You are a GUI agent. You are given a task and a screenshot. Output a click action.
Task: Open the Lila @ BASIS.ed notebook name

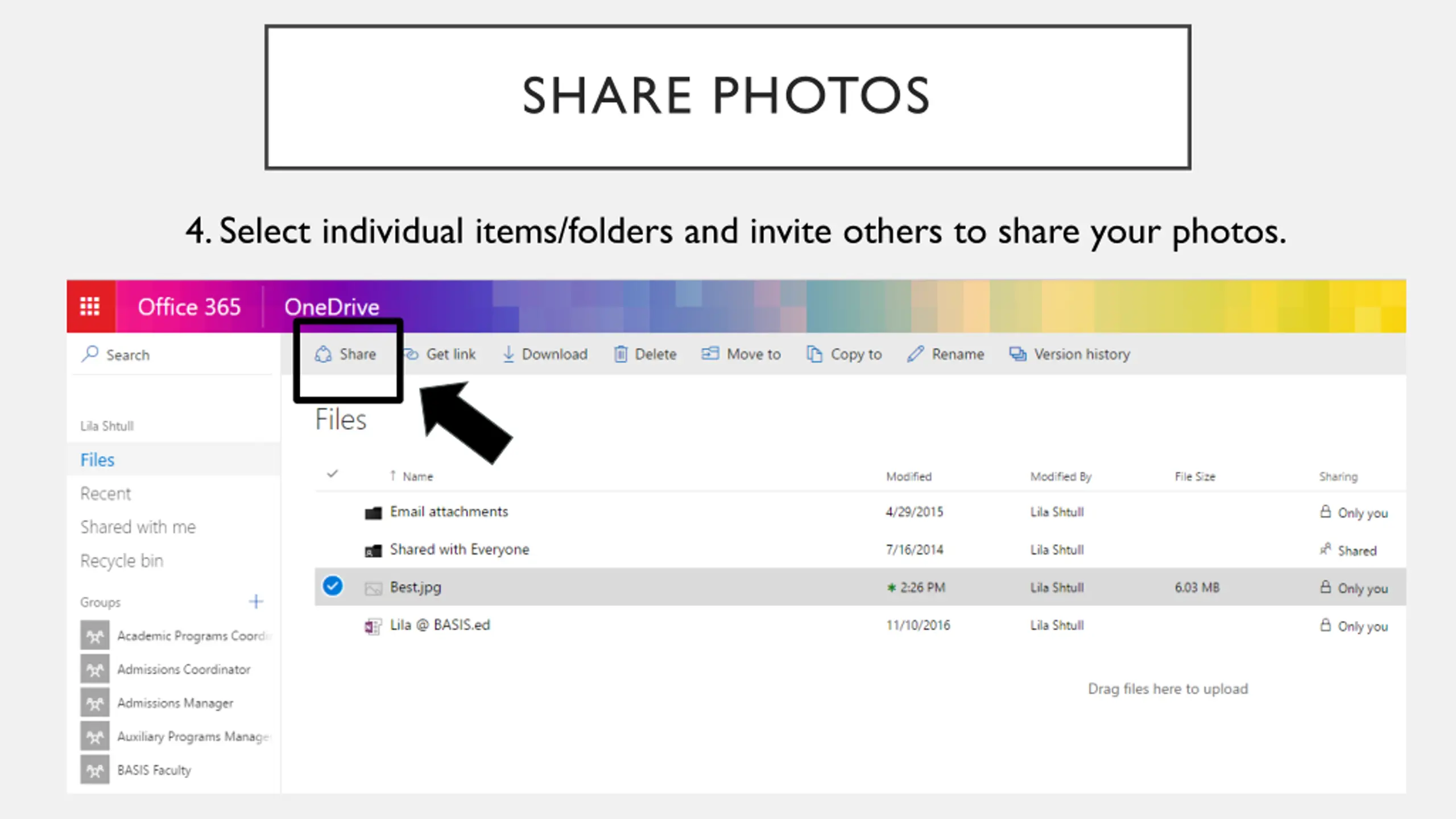point(440,624)
